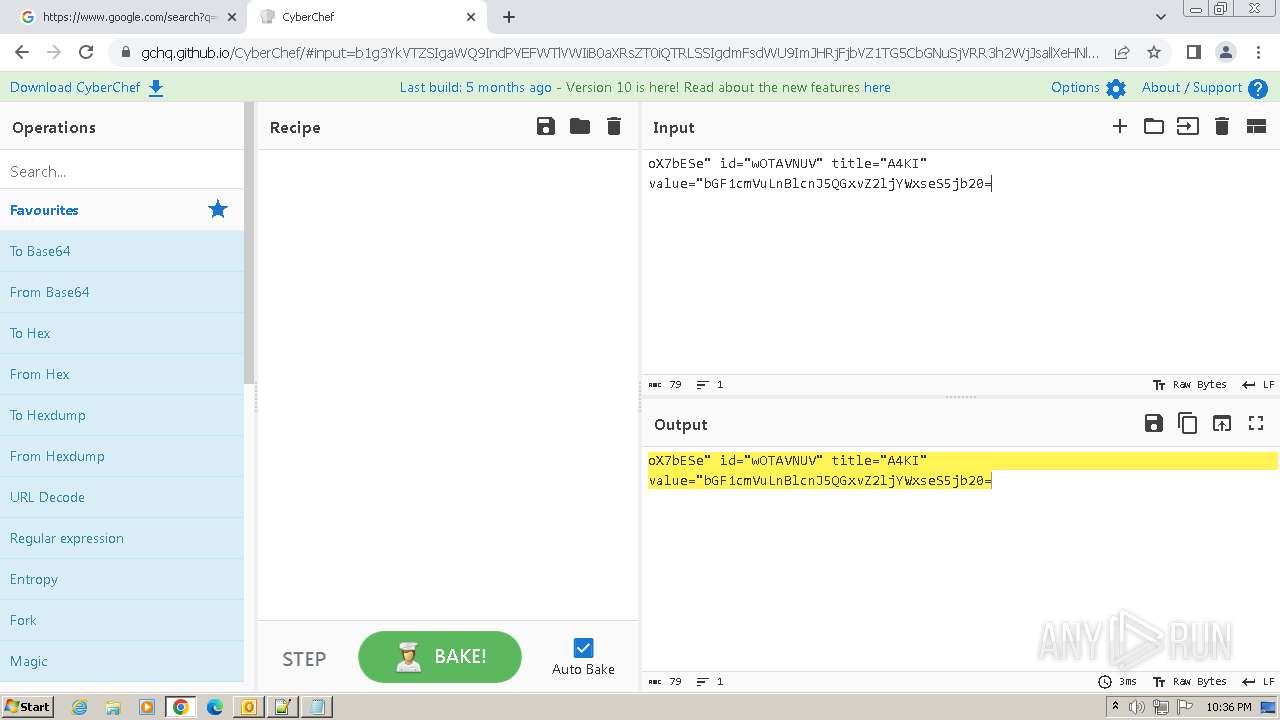This screenshot has height=720, width=1280.
Task: Copy raw output to clipboard
Action: [1188, 423]
